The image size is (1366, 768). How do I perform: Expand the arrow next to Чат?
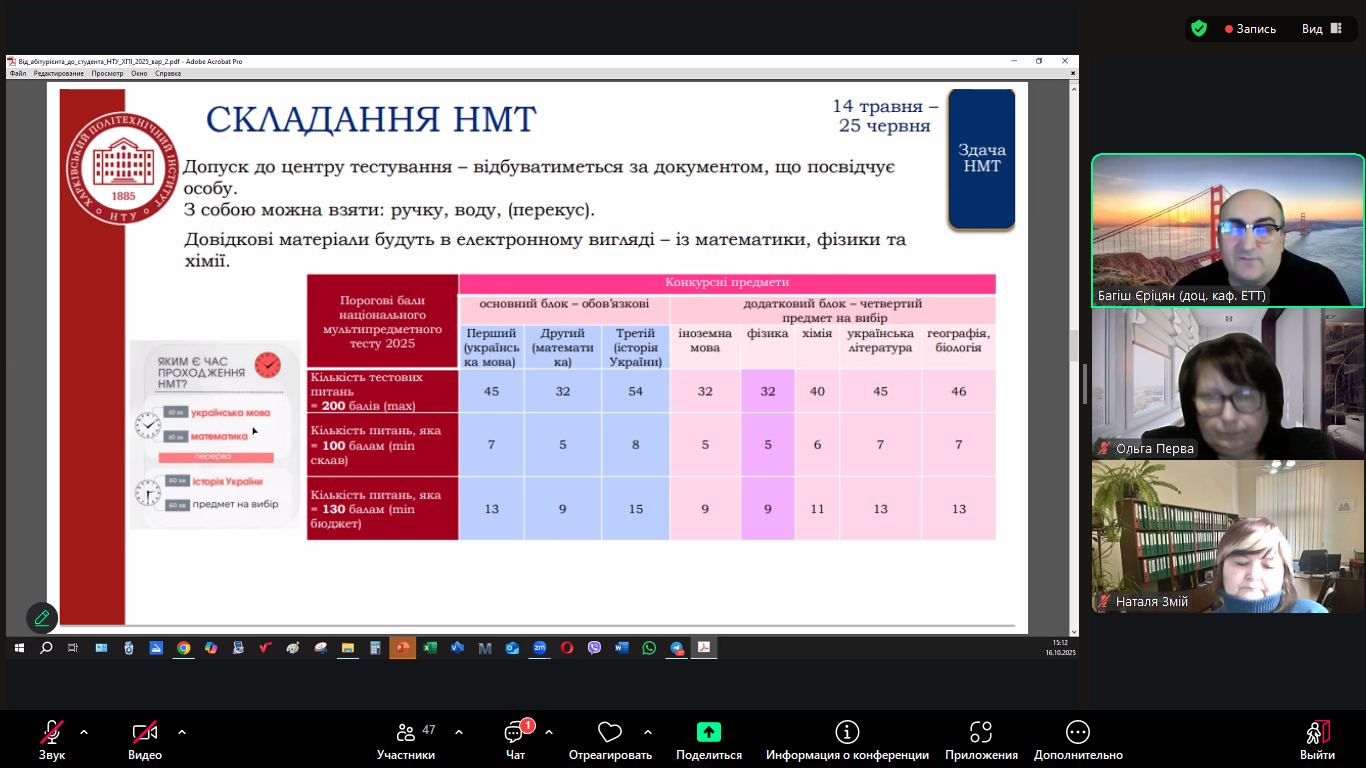(x=549, y=732)
